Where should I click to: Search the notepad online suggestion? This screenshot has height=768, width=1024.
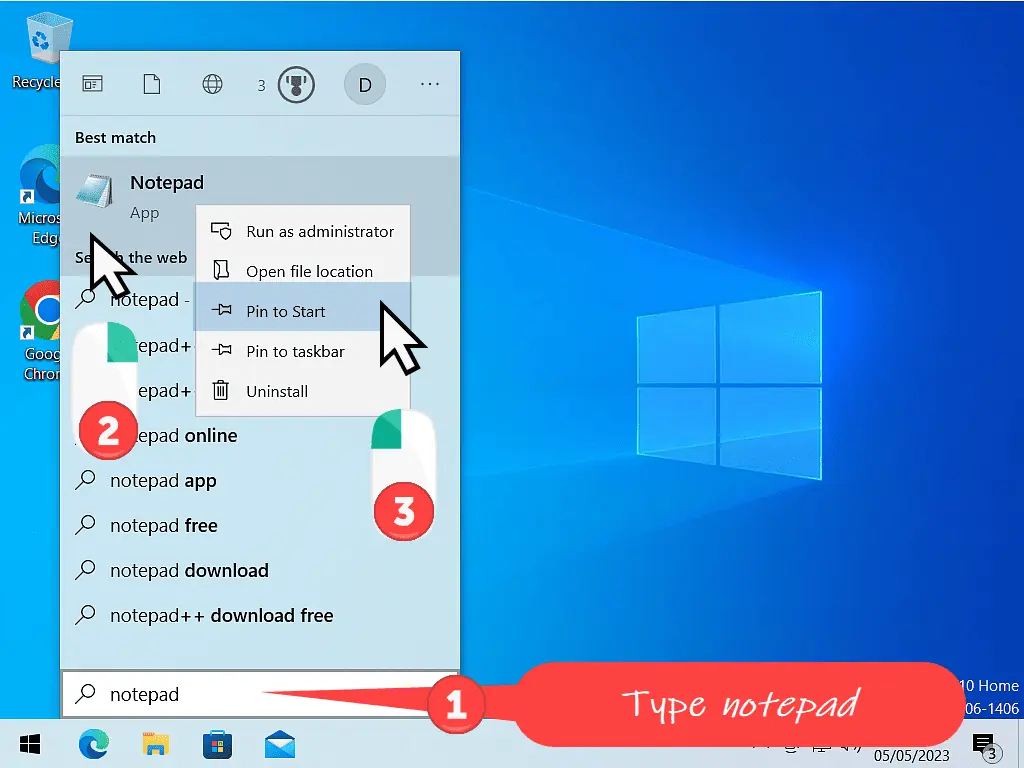click(x=190, y=435)
